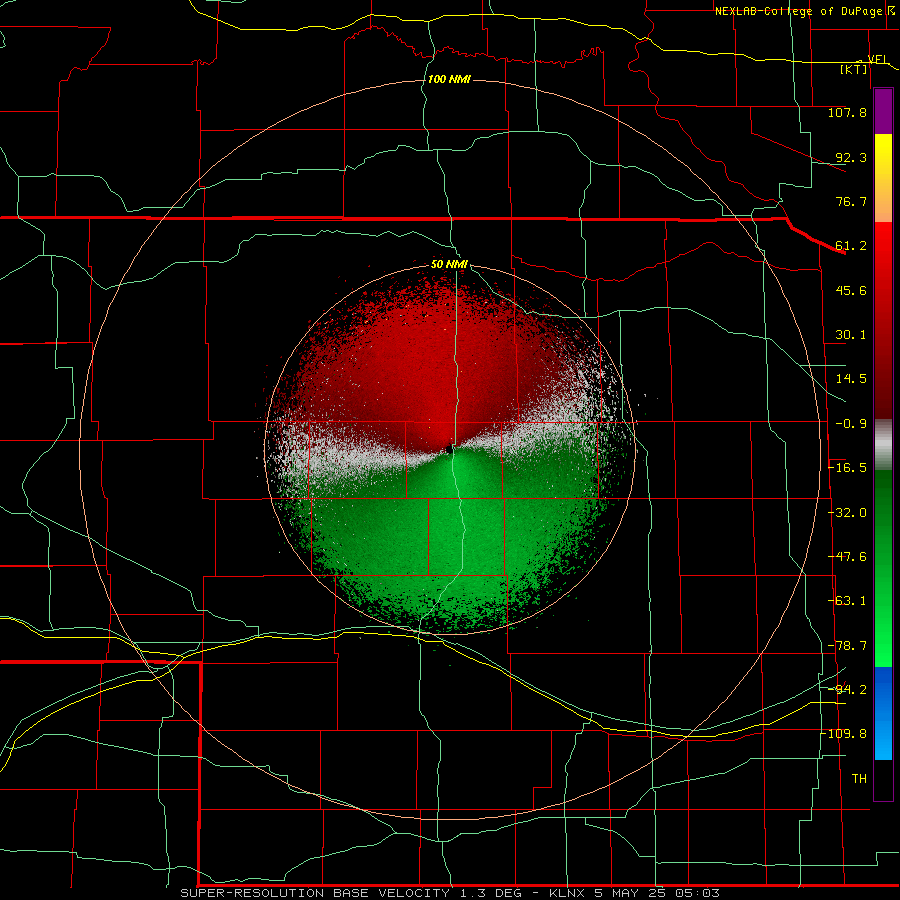Click the 100 NMI range ring label
The width and height of the screenshot is (900, 900).
coord(449,79)
